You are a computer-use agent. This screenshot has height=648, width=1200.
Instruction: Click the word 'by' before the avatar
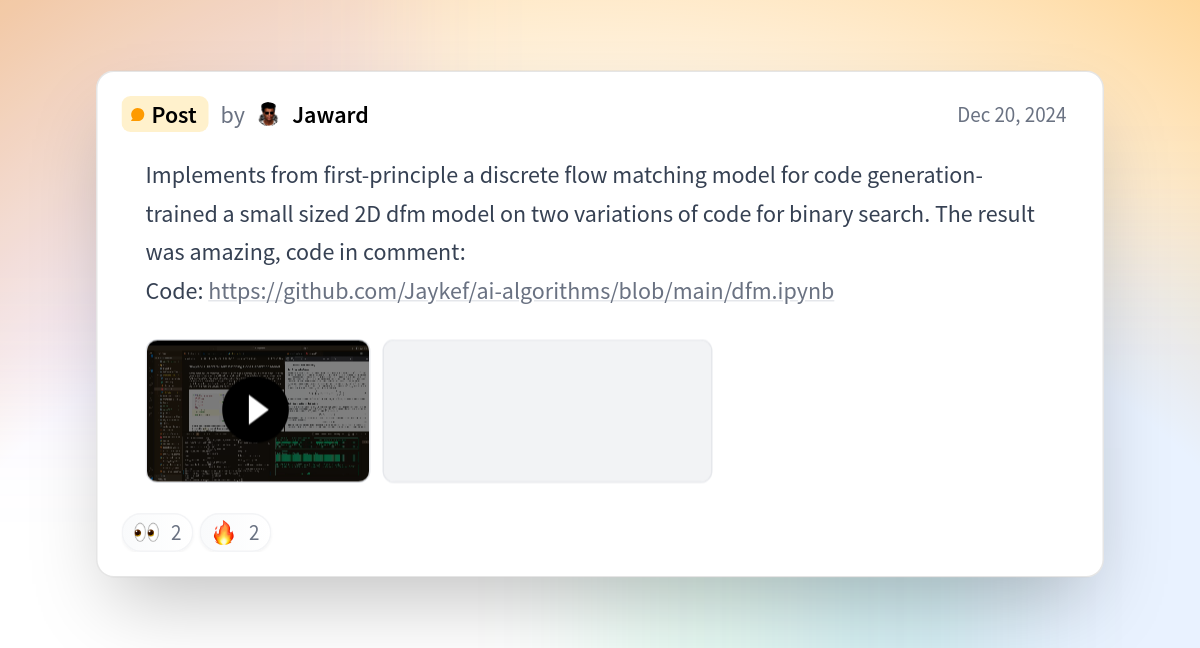click(233, 115)
